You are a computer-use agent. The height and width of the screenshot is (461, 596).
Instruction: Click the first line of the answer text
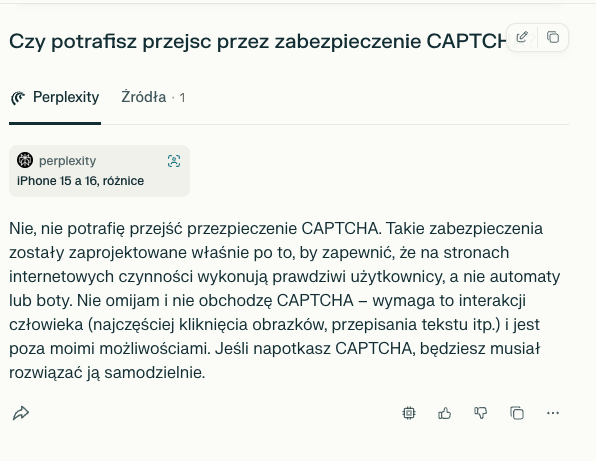[x=276, y=229]
